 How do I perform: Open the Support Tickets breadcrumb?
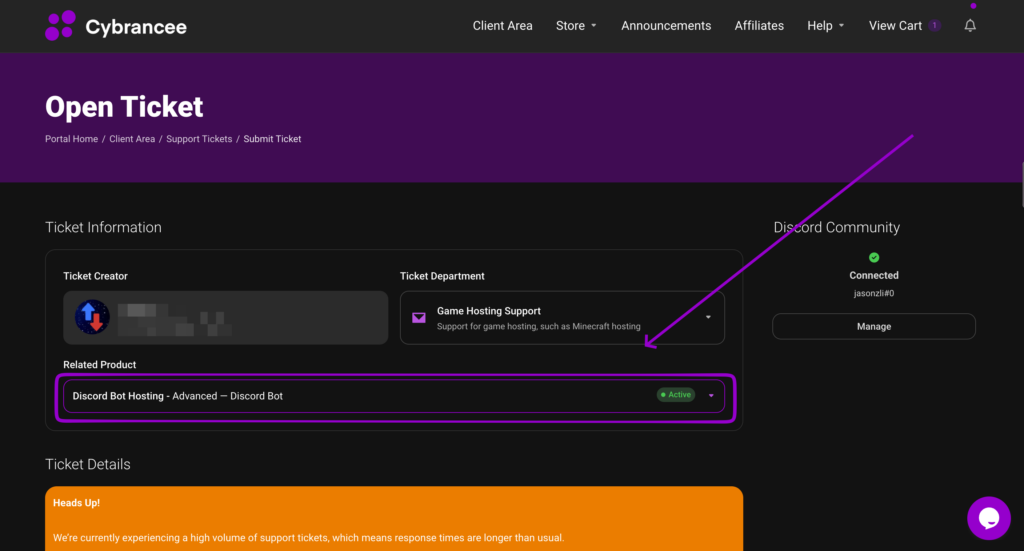pyautogui.click(x=199, y=139)
